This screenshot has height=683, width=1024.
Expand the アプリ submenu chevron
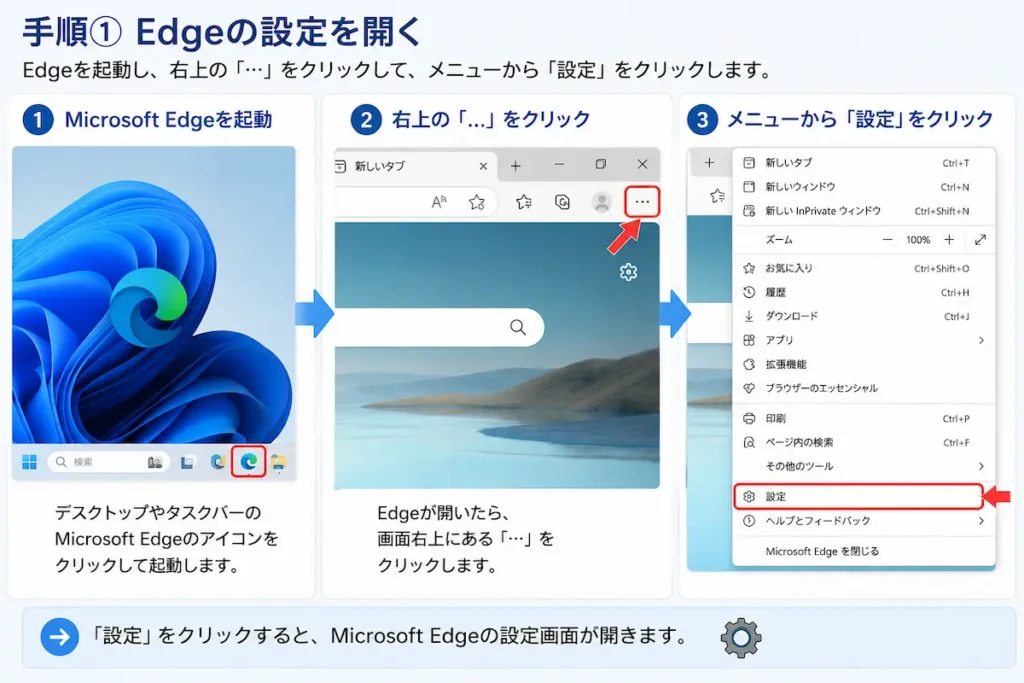pyautogui.click(x=981, y=340)
